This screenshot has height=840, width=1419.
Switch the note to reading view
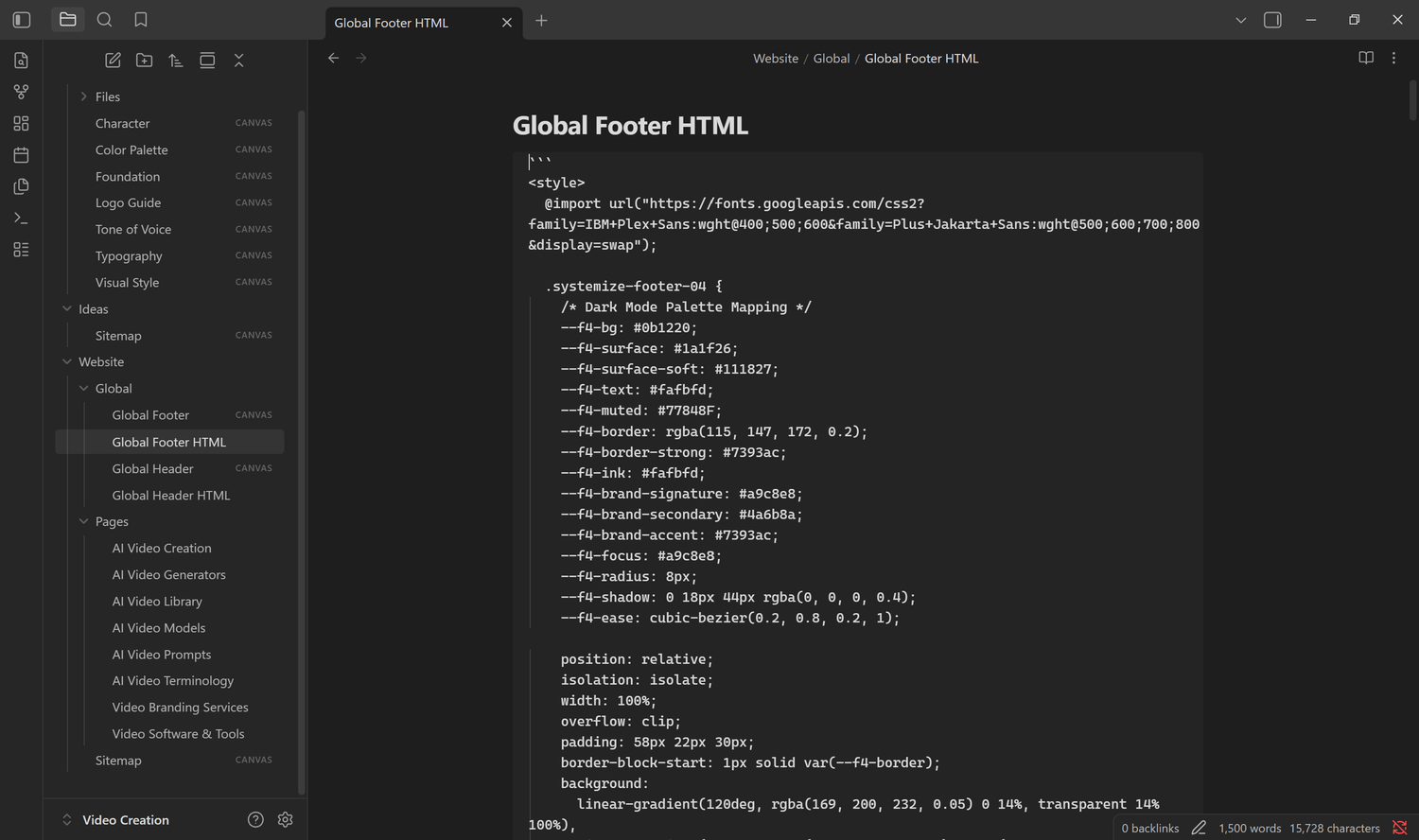click(x=1366, y=58)
